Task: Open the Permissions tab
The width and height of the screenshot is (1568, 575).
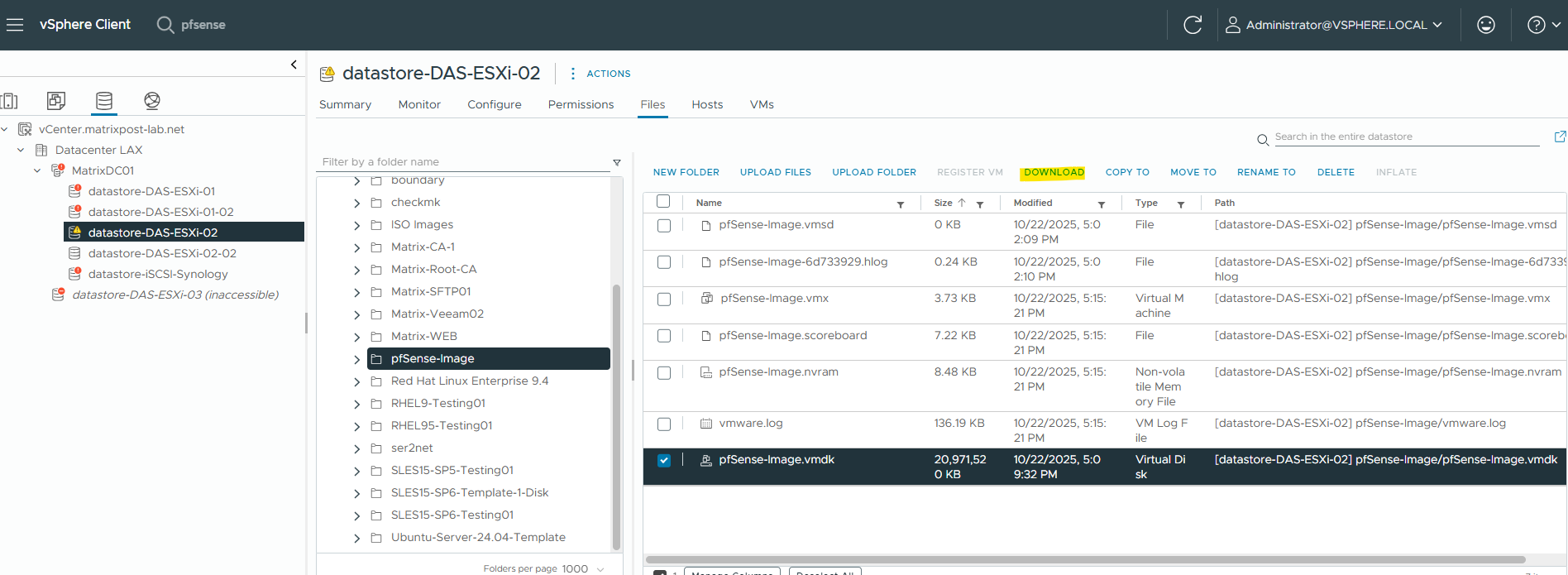Action: pyautogui.click(x=581, y=104)
